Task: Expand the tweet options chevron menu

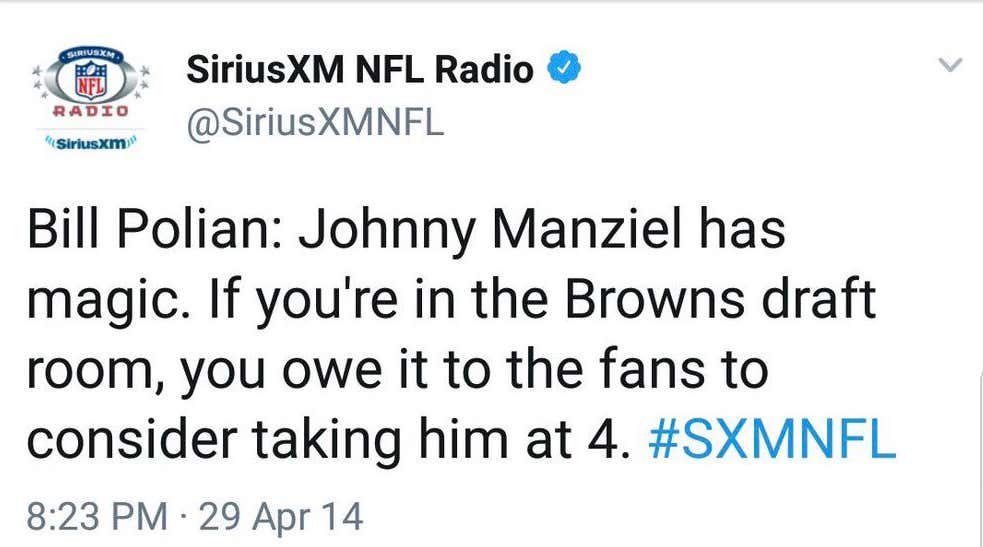Action: 950,65
